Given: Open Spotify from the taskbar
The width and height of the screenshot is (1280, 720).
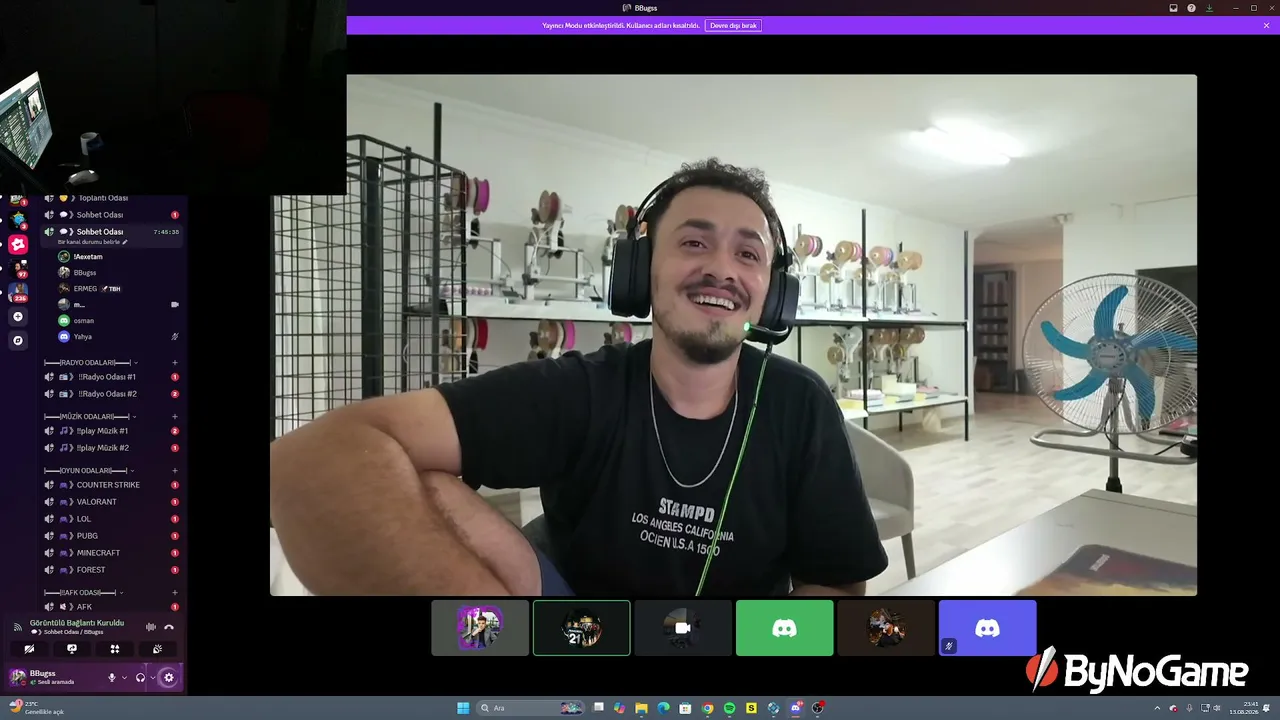Looking at the screenshot, I should point(729,708).
